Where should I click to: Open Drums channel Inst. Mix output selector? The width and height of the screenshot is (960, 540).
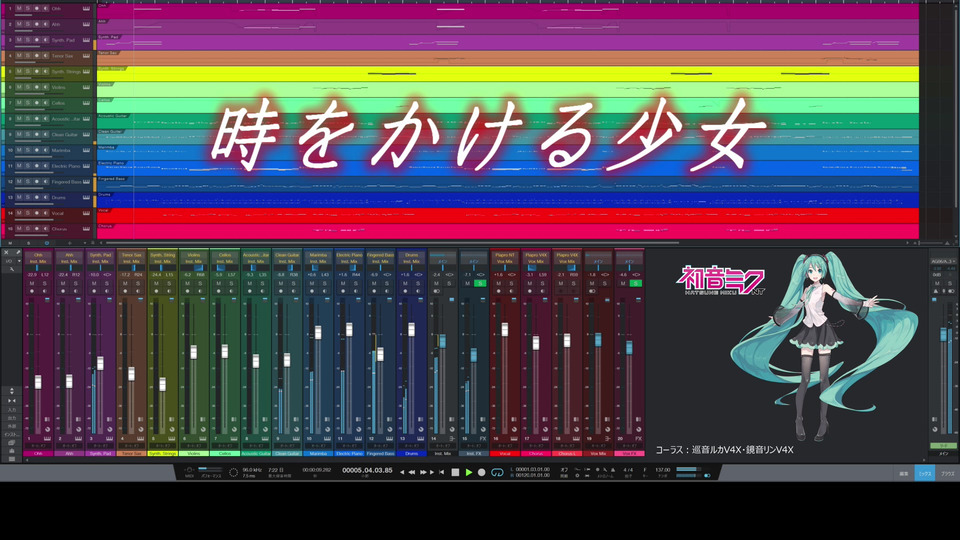coord(411,261)
